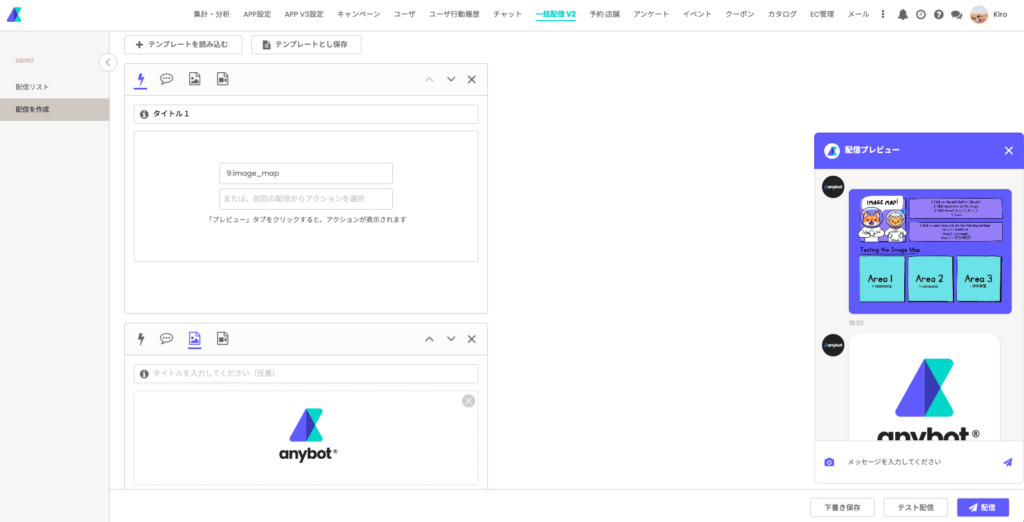This screenshot has height=522, width=1024.
Task: Collapse the left sidebar menu
Action: (108, 62)
